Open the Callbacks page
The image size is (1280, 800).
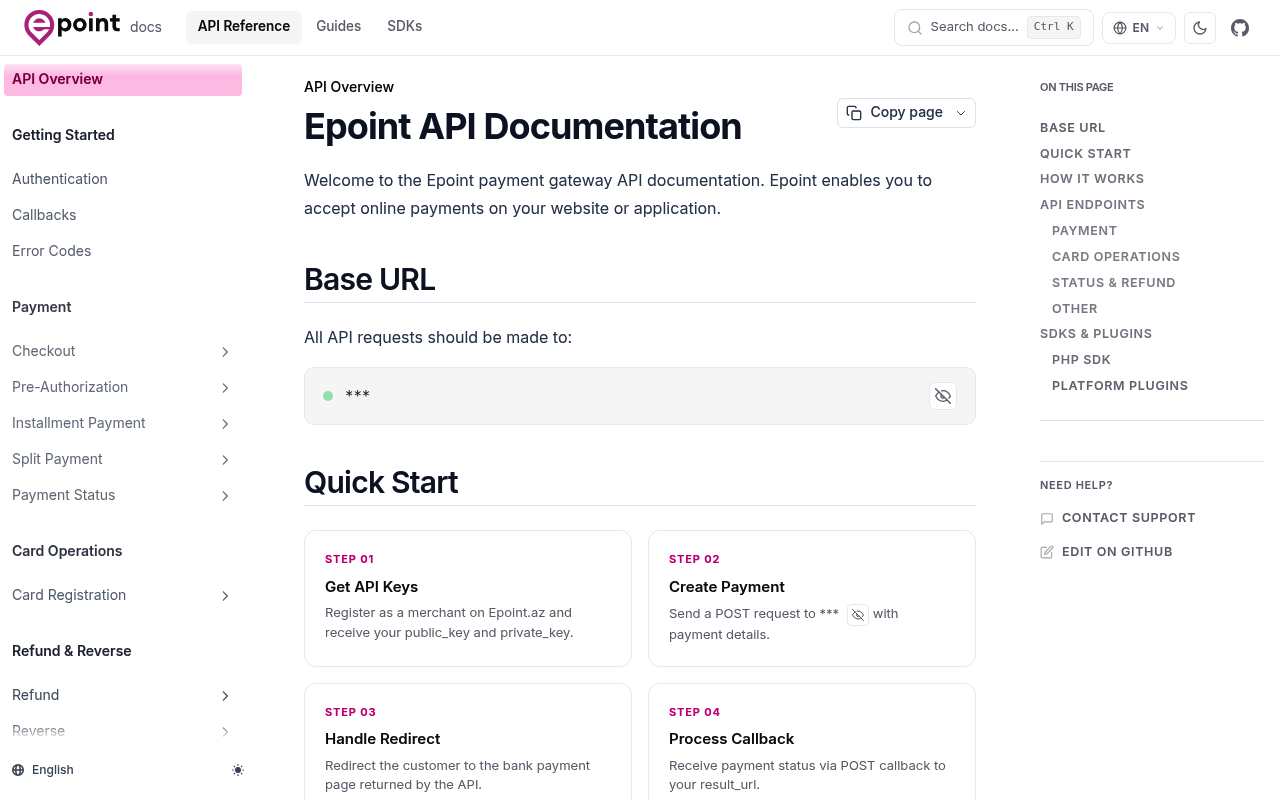44,215
